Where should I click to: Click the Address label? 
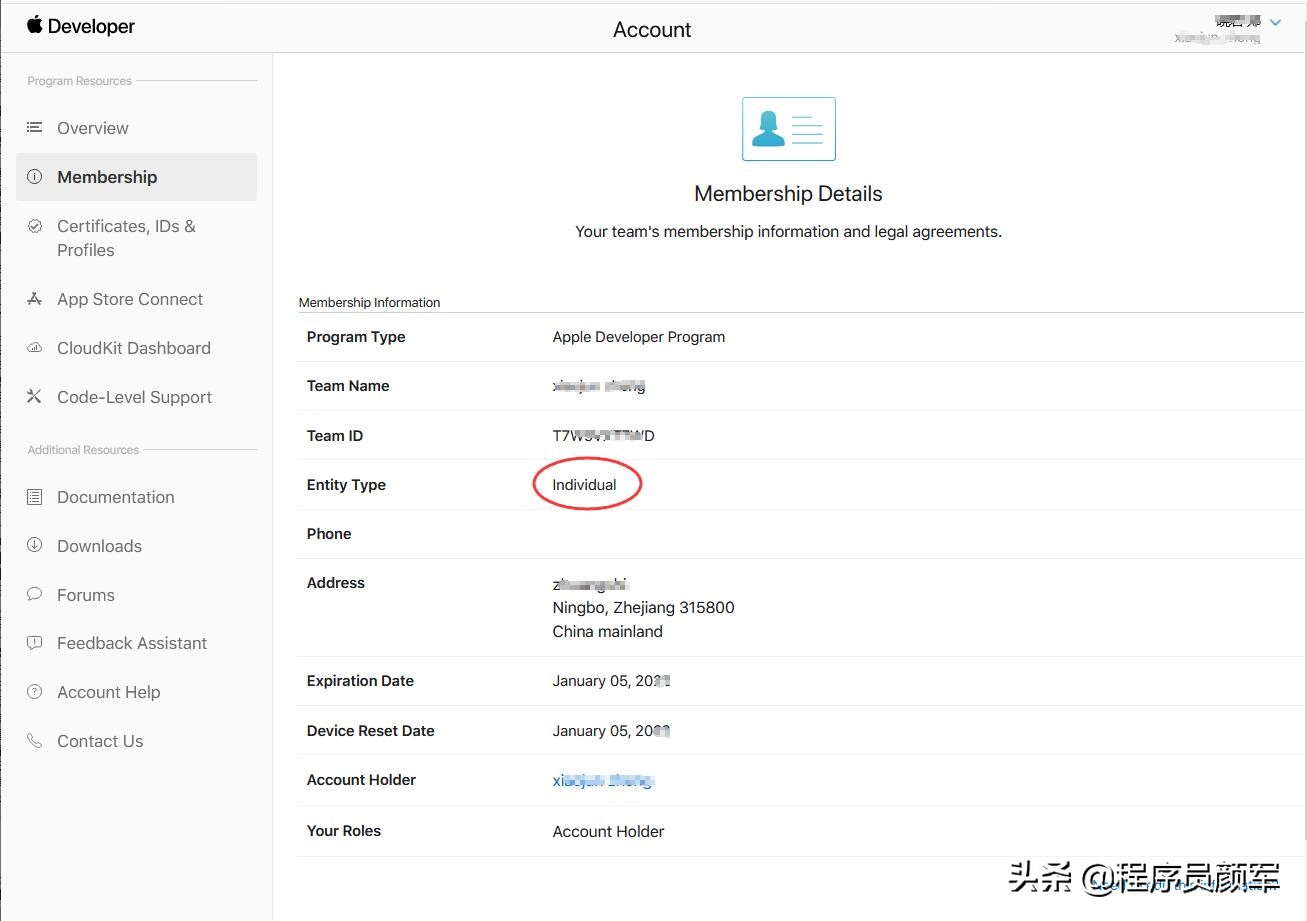336,583
